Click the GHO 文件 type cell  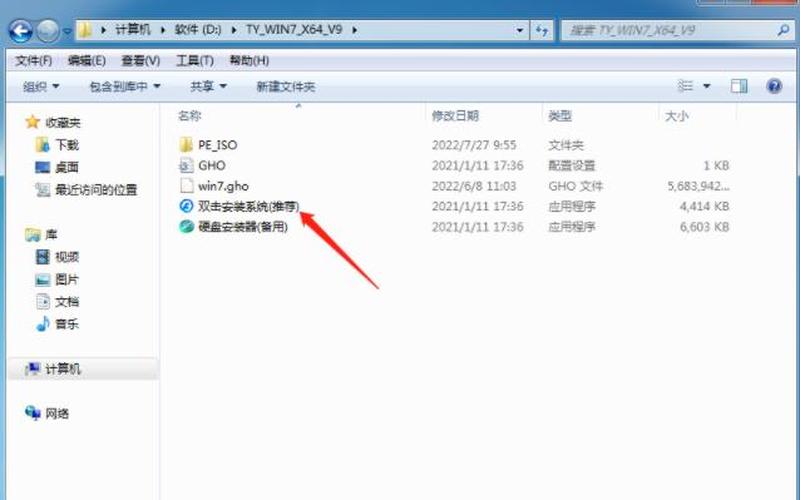tap(576, 186)
